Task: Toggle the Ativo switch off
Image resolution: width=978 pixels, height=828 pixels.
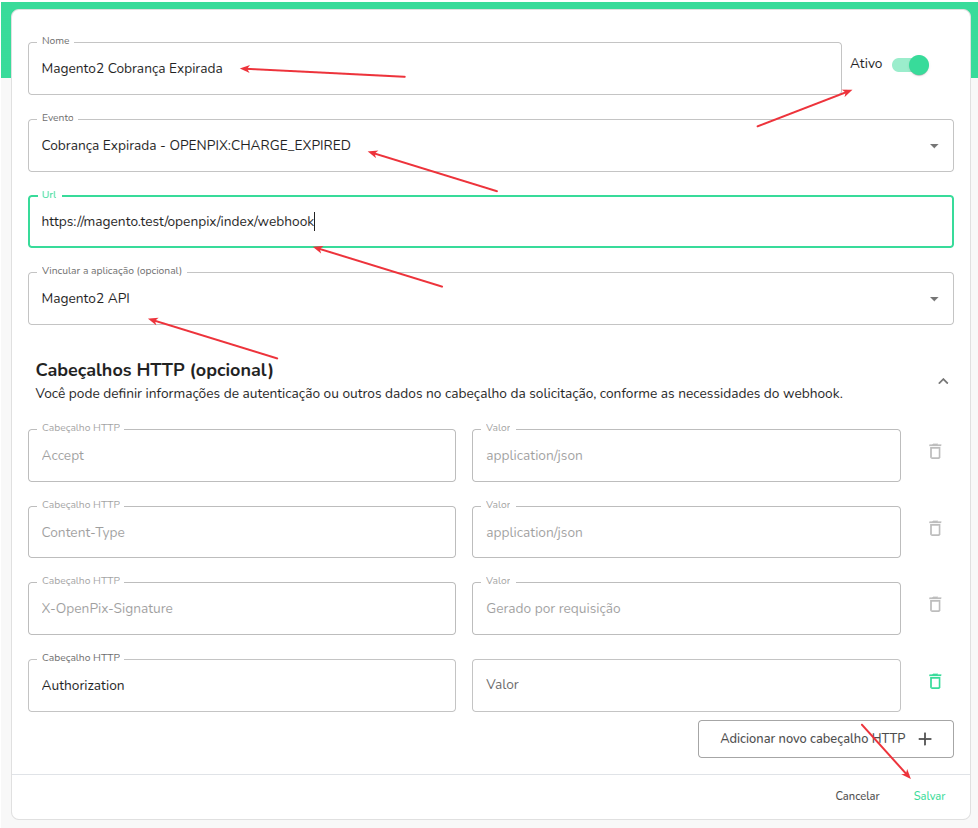Action: pos(911,65)
